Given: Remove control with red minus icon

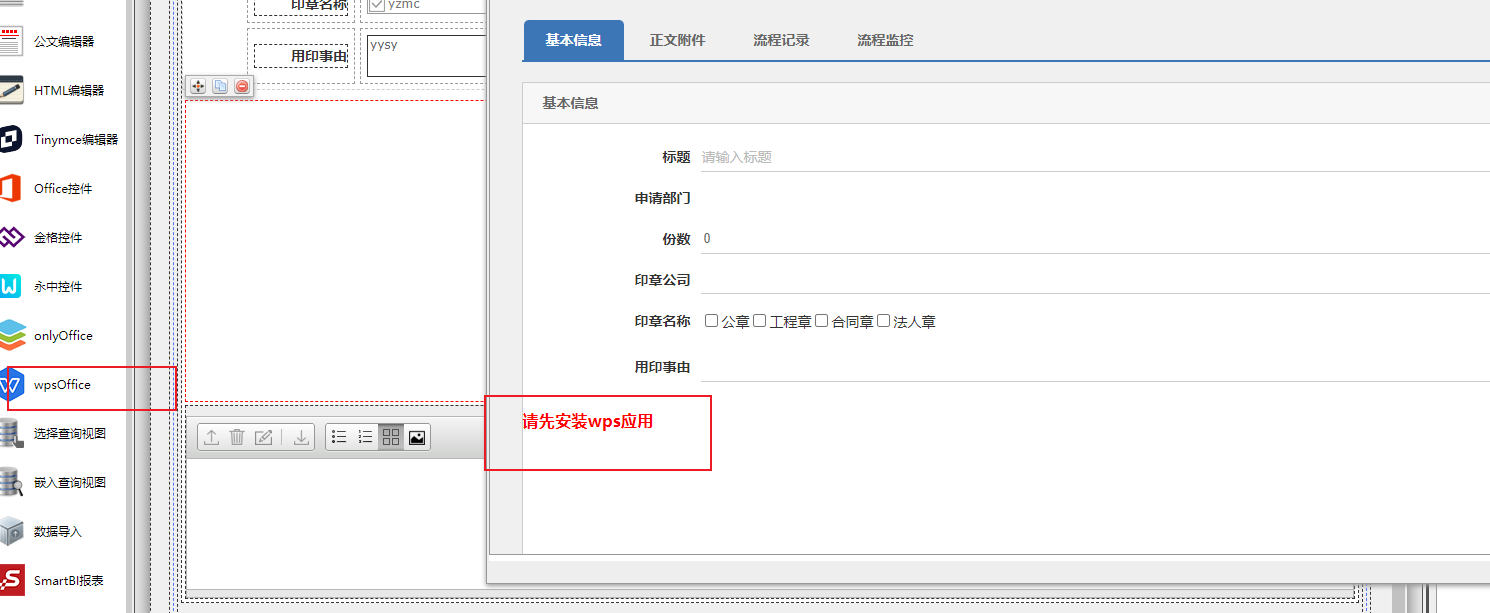Looking at the screenshot, I should [x=242, y=87].
